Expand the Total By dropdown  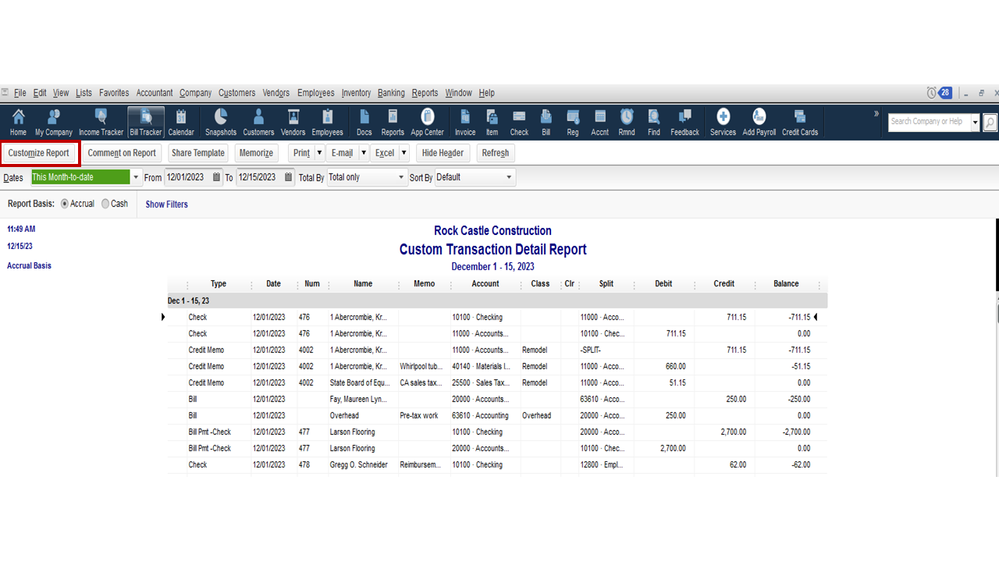(x=401, y=177)
